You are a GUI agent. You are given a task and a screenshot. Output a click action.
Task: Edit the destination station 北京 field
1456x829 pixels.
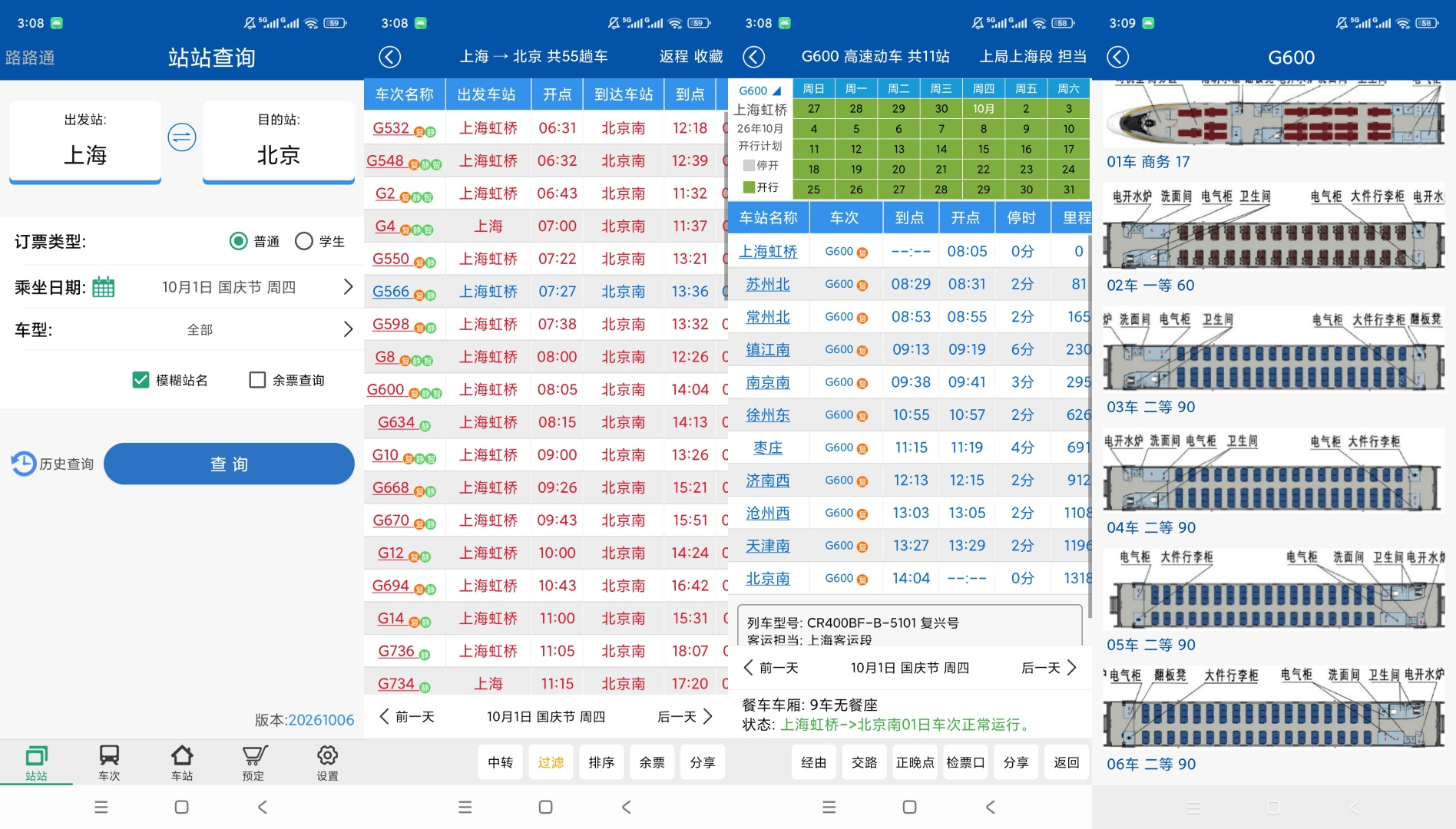point(279,142)
